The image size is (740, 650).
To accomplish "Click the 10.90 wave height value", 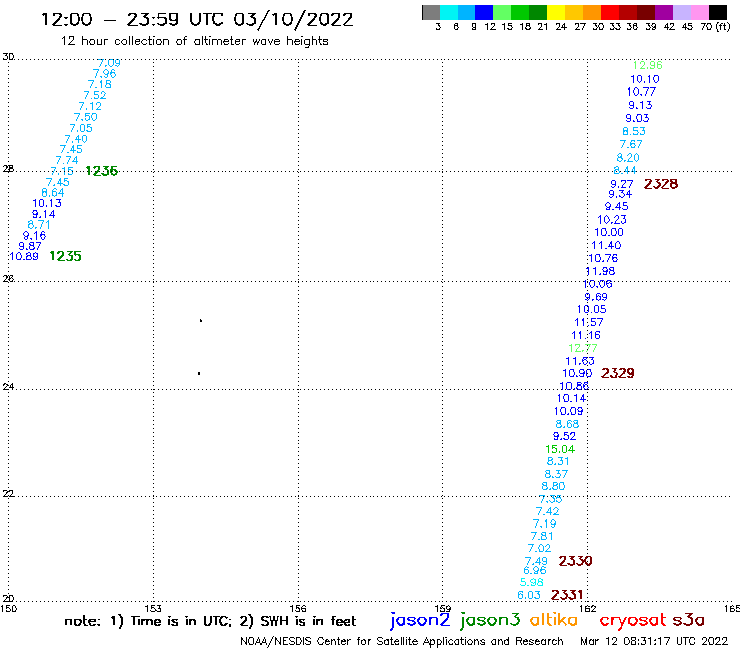I will [577, 373].
